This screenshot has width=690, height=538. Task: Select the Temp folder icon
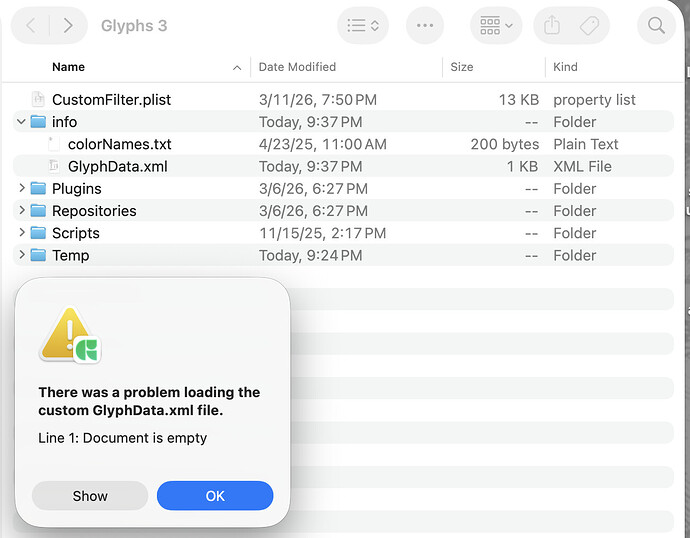[x=38, y=255]
